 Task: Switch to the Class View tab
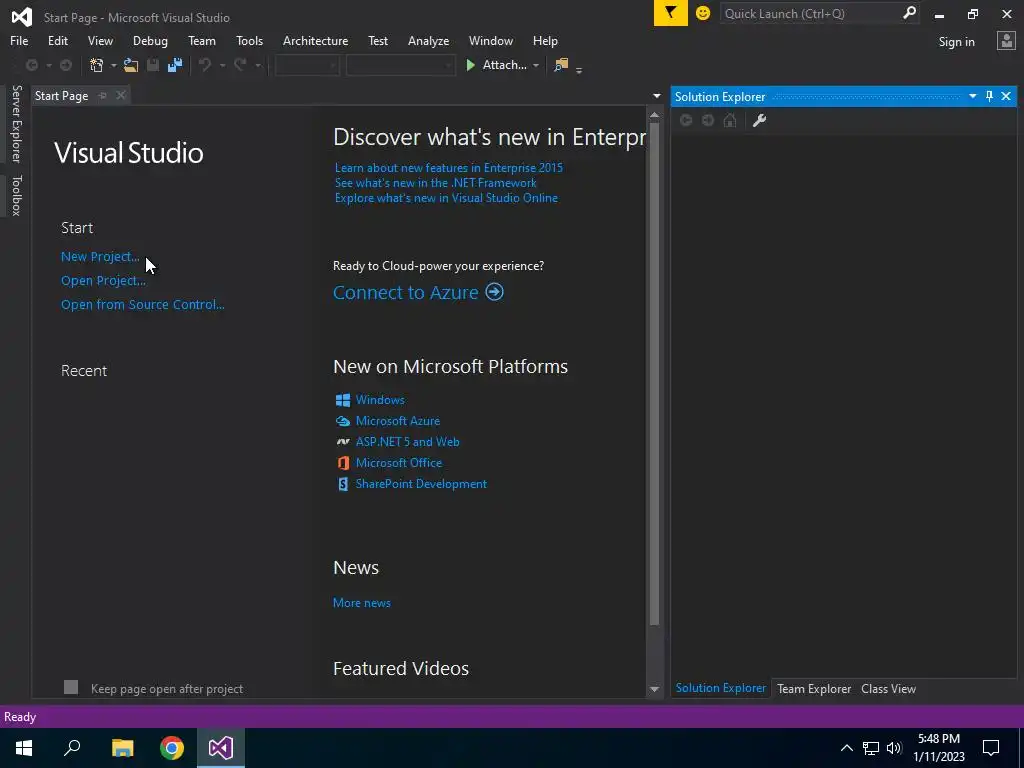[888, 688]
